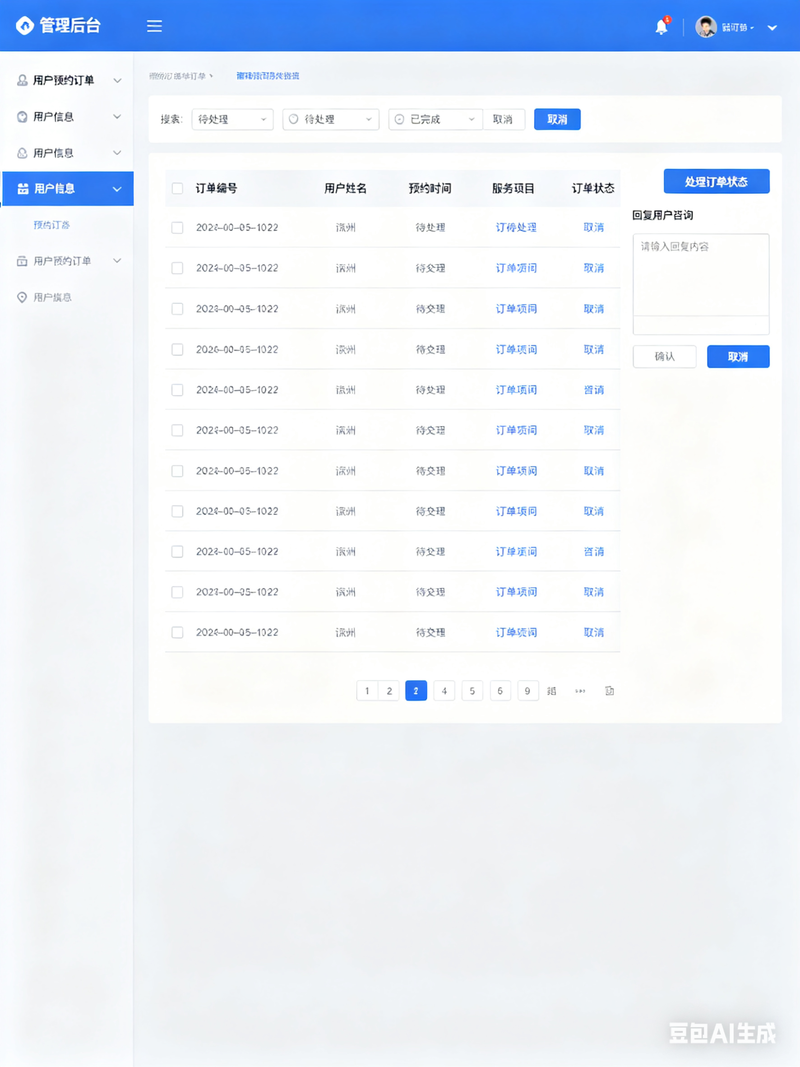Viewport: 800px width, 1067px height.
Task: Open the notification bell icon
Action: 661,27
